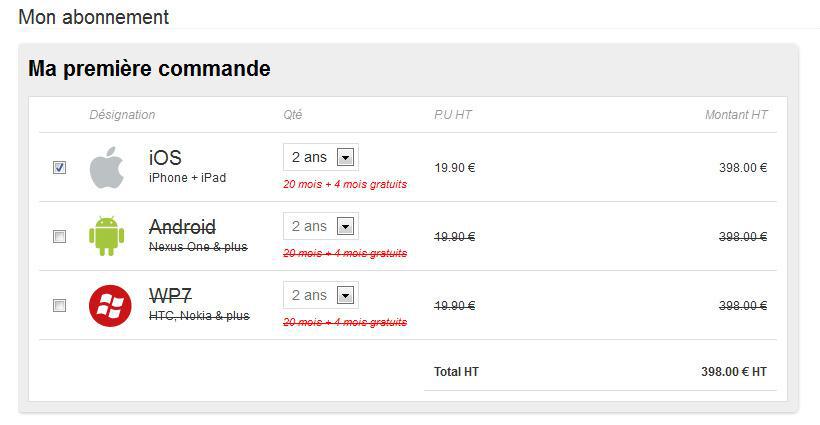Click the P.U HT column header
Screen dimensions: 820x425
[x=453, y=115]
